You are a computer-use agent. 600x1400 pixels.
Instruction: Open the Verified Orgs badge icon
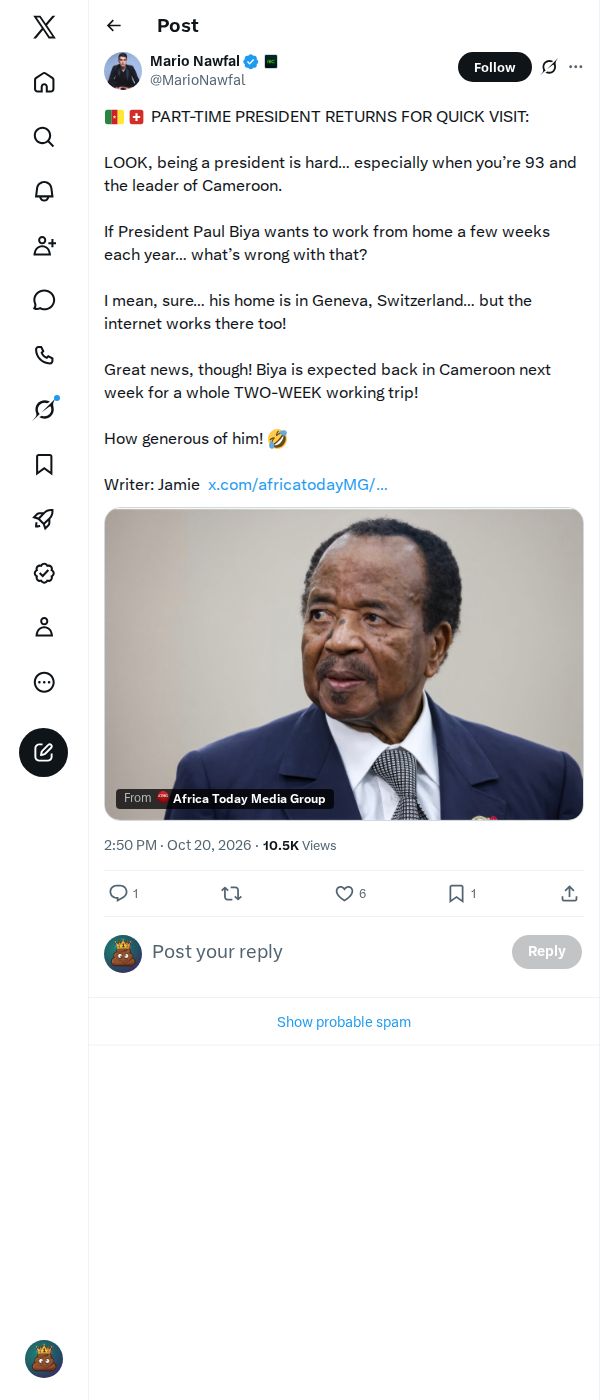[x=44, y=573]
